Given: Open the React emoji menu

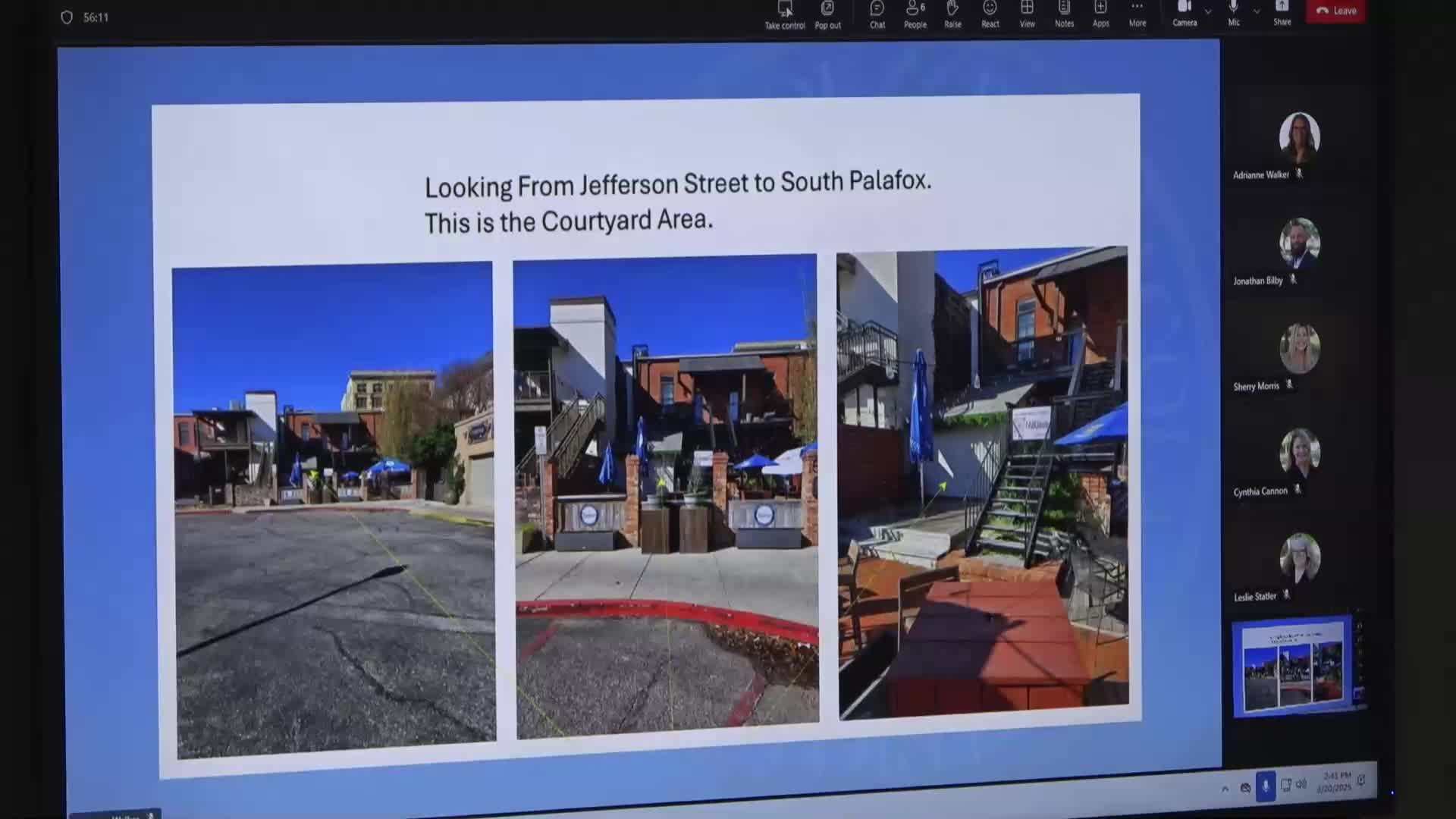Looking at the screenshot, I should (x=990, y=14).
